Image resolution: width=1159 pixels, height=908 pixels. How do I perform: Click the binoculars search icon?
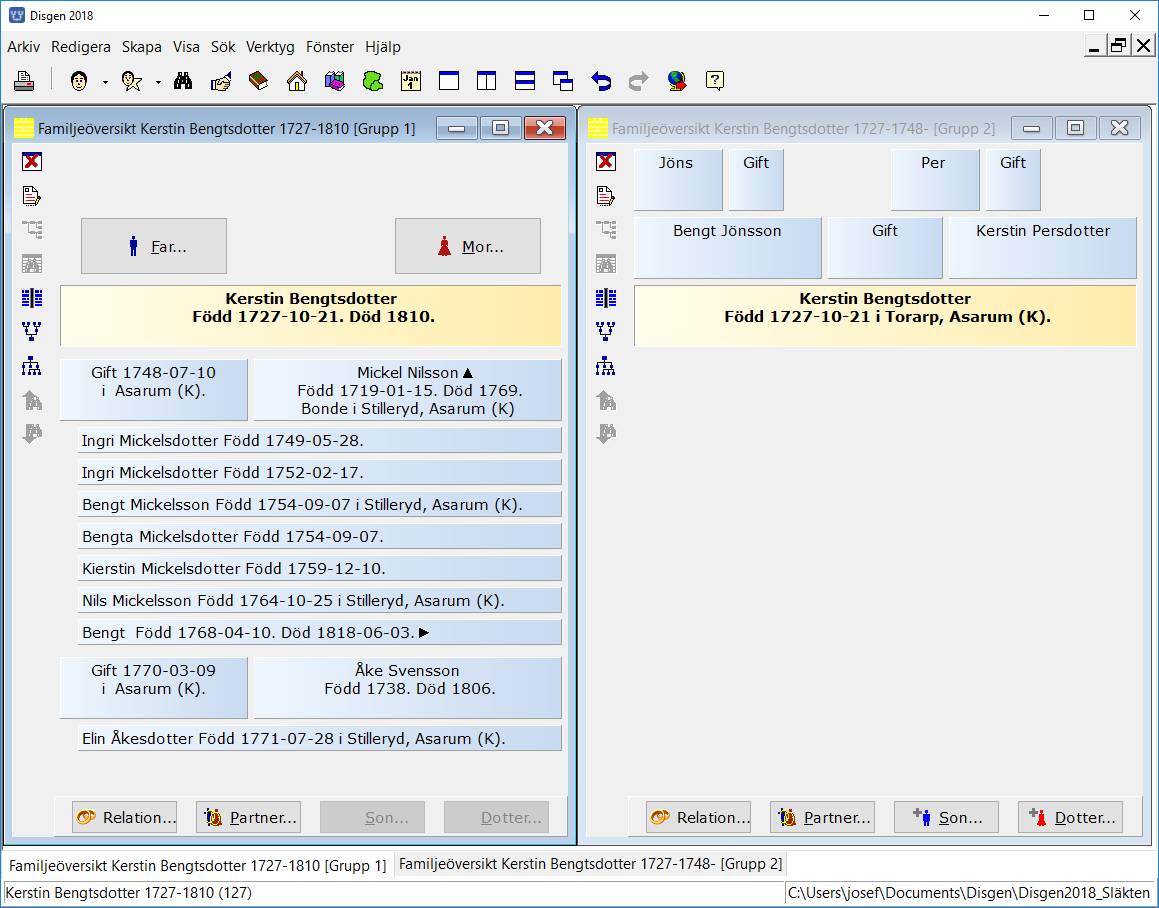coord(183,81)
